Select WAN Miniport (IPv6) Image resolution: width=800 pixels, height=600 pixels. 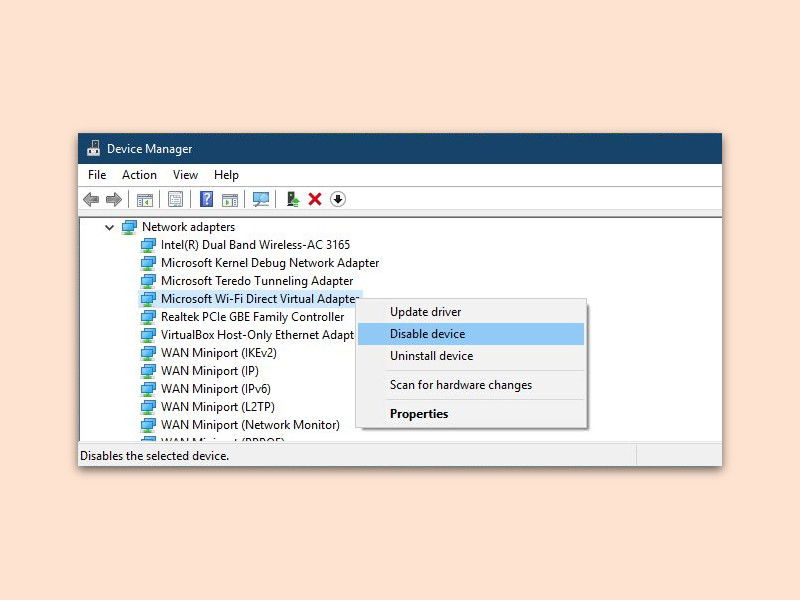click(215, 389)
